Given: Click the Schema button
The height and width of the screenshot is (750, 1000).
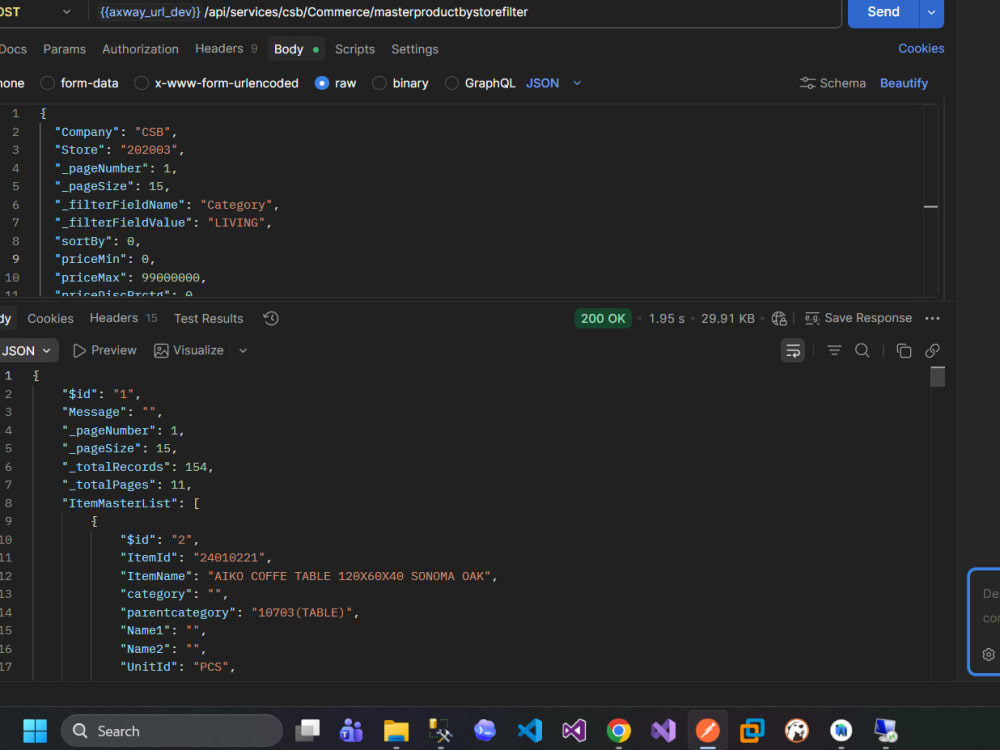Looking at the screenshot, I should 832,83.
